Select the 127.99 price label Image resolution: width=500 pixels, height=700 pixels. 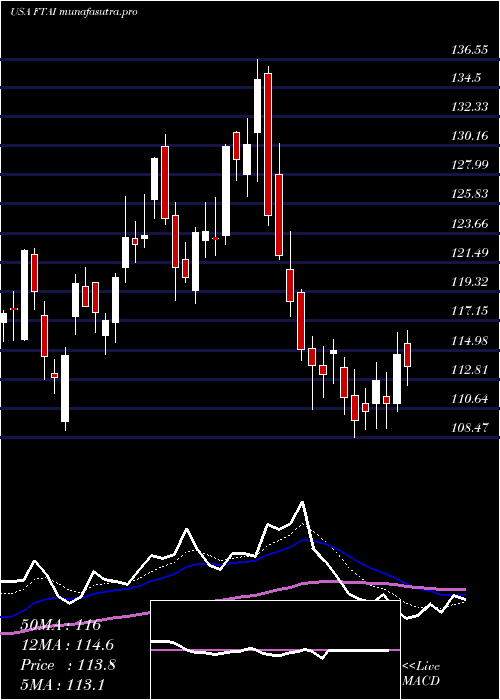(470, 165)
